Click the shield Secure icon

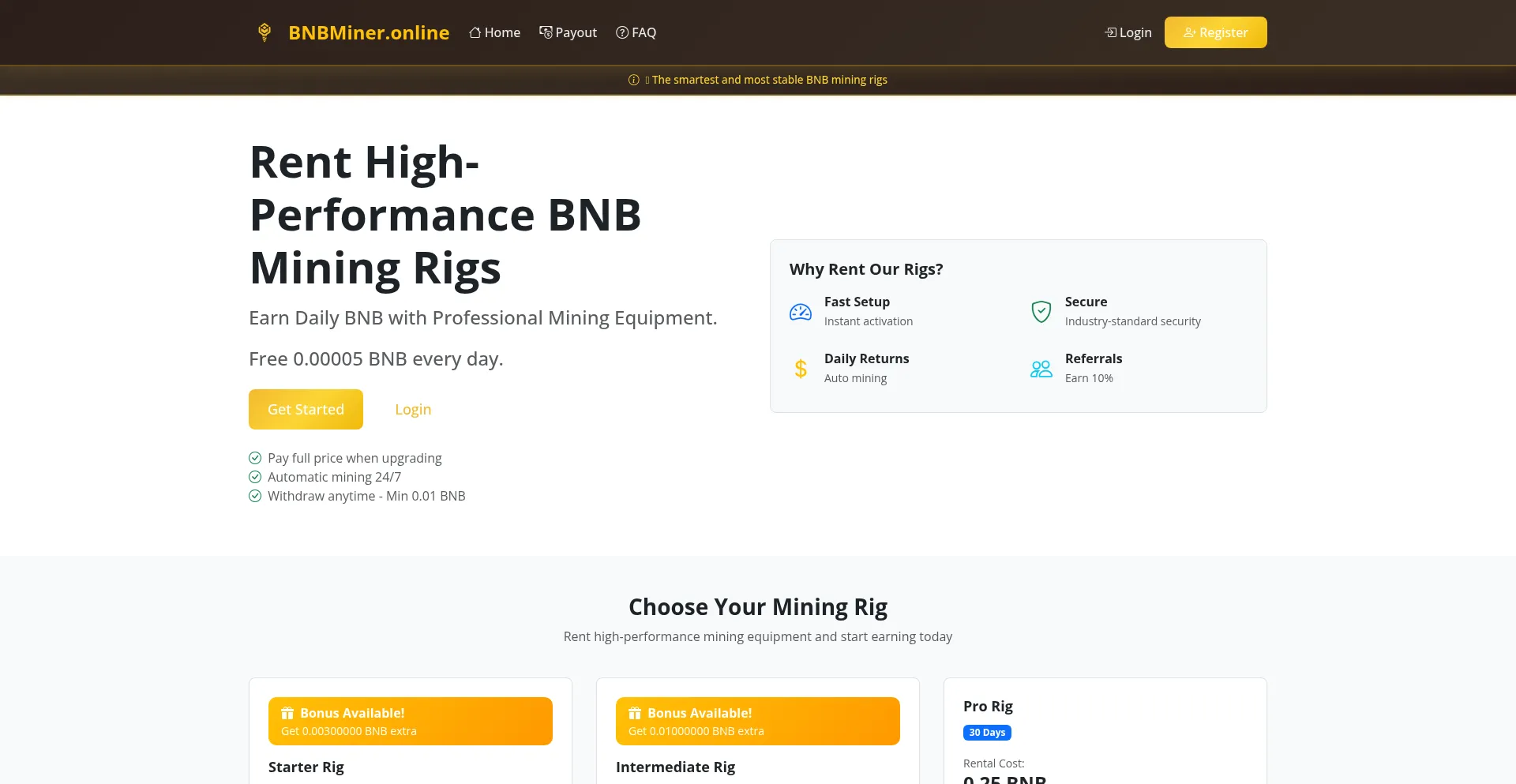1041,312
